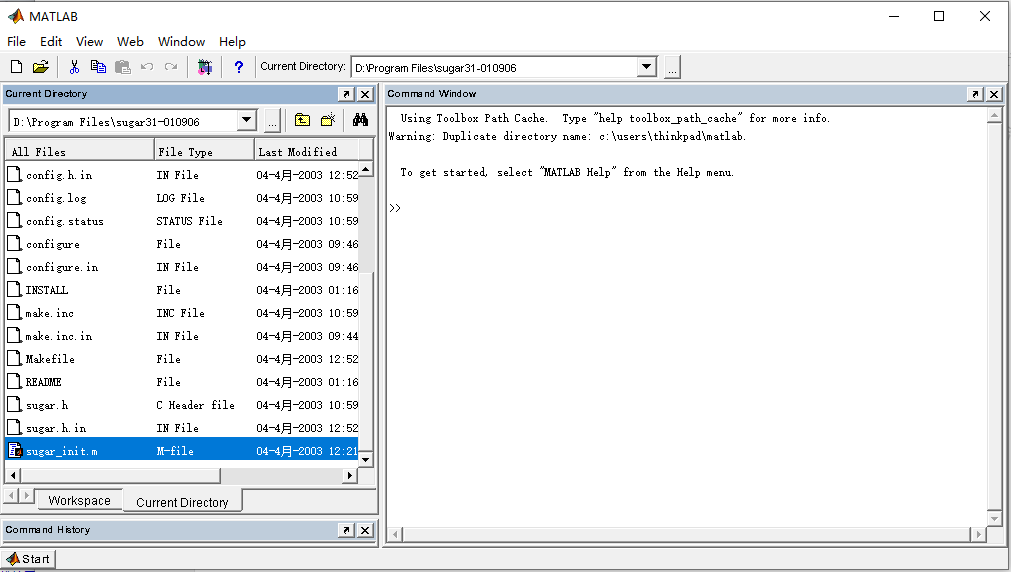
Task: Edit toolbar Current Directory path field
Action: click(x=494, y=67)
